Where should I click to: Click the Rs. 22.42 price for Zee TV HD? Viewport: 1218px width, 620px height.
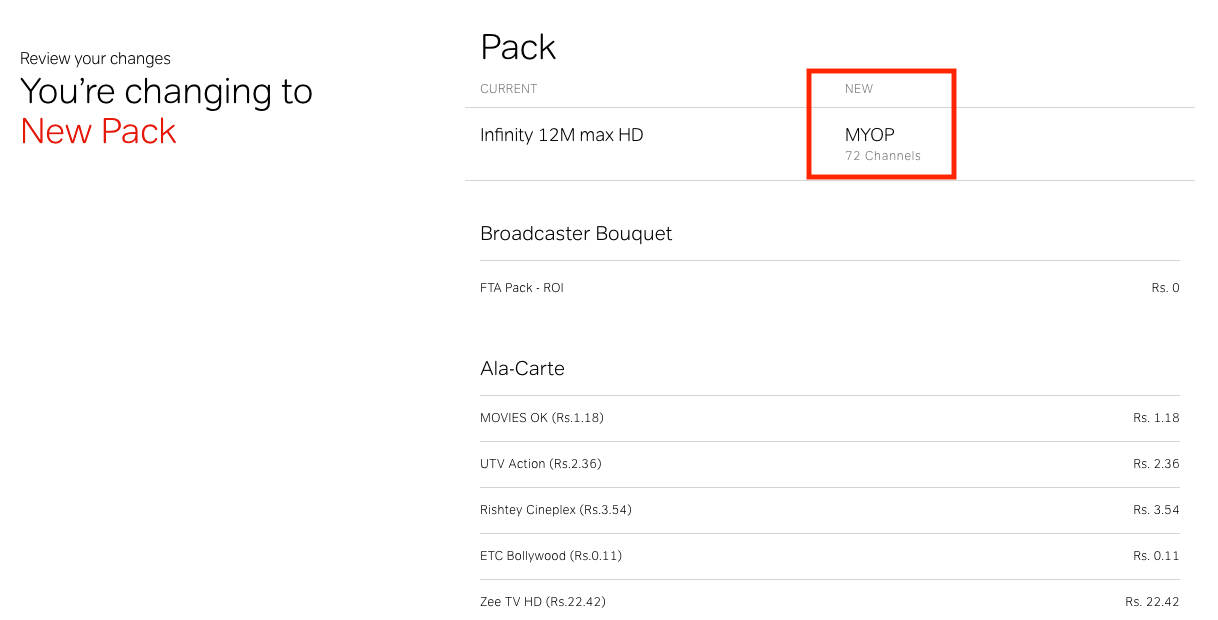pyautogui.click(x=1152, y=602)
